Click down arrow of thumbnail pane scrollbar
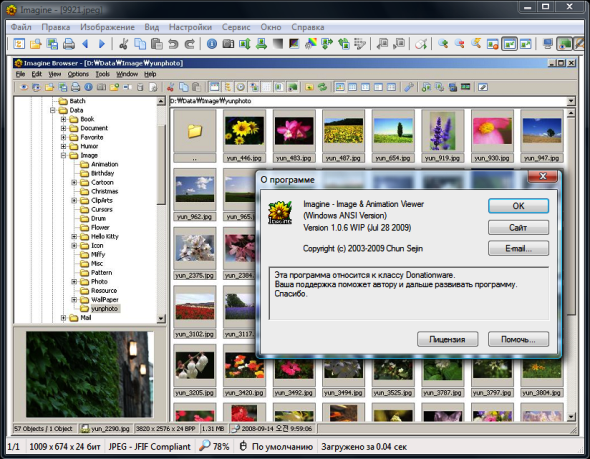The image size is (590, 459). 571,417
